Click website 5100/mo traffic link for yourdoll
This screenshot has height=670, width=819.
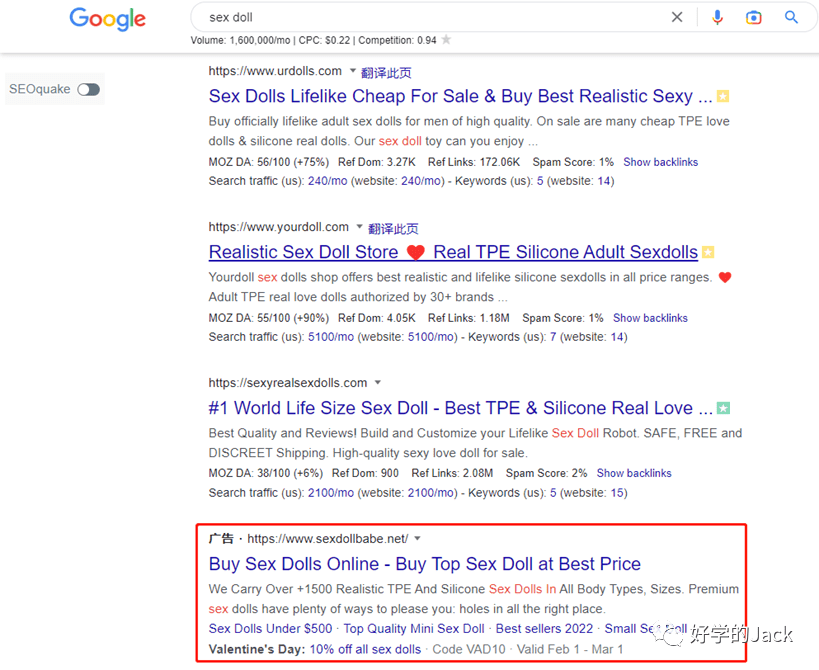(x=430, y=337)
